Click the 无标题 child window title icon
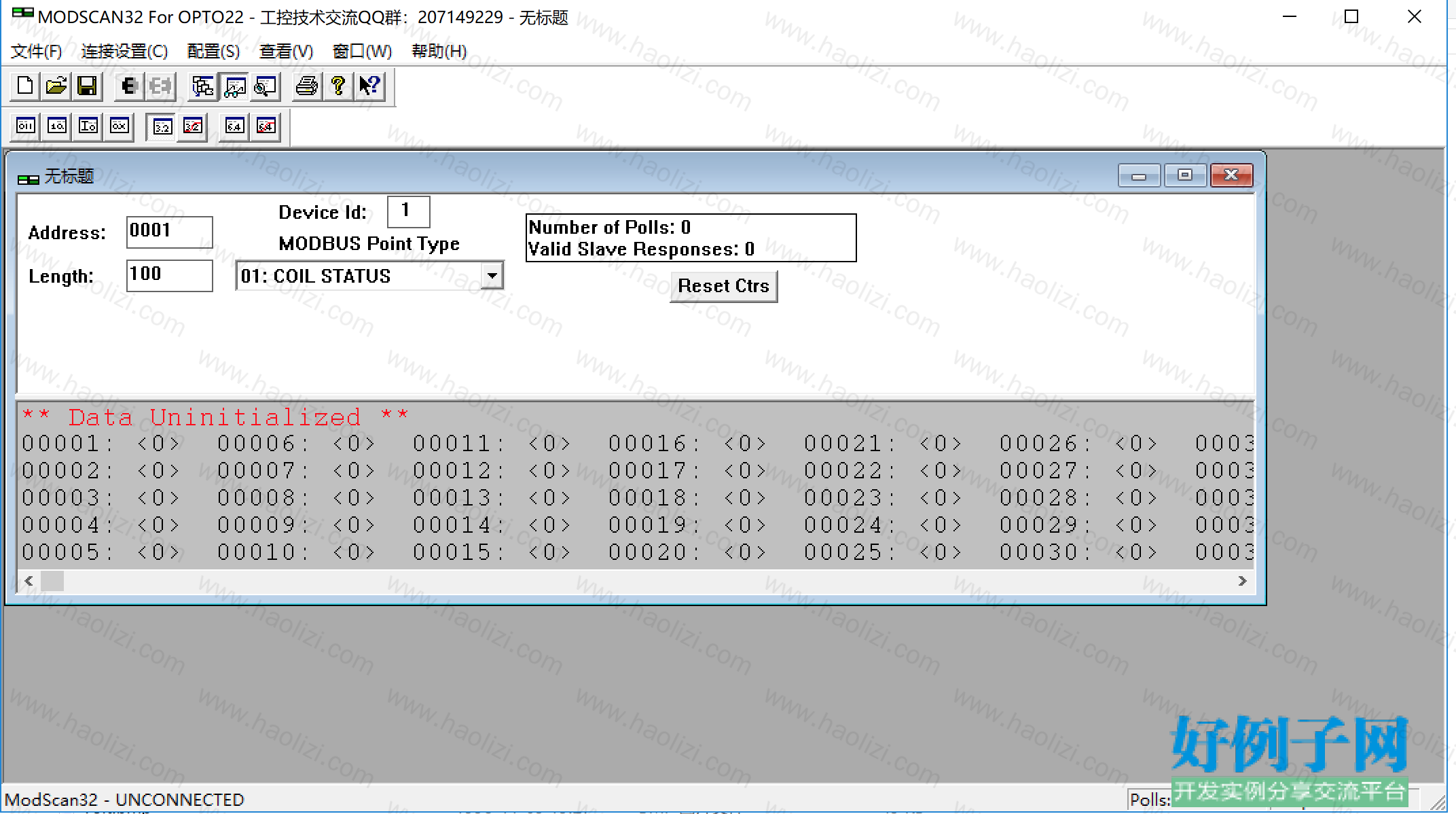This screenshot has height=814, width=1456. point(28,178)
